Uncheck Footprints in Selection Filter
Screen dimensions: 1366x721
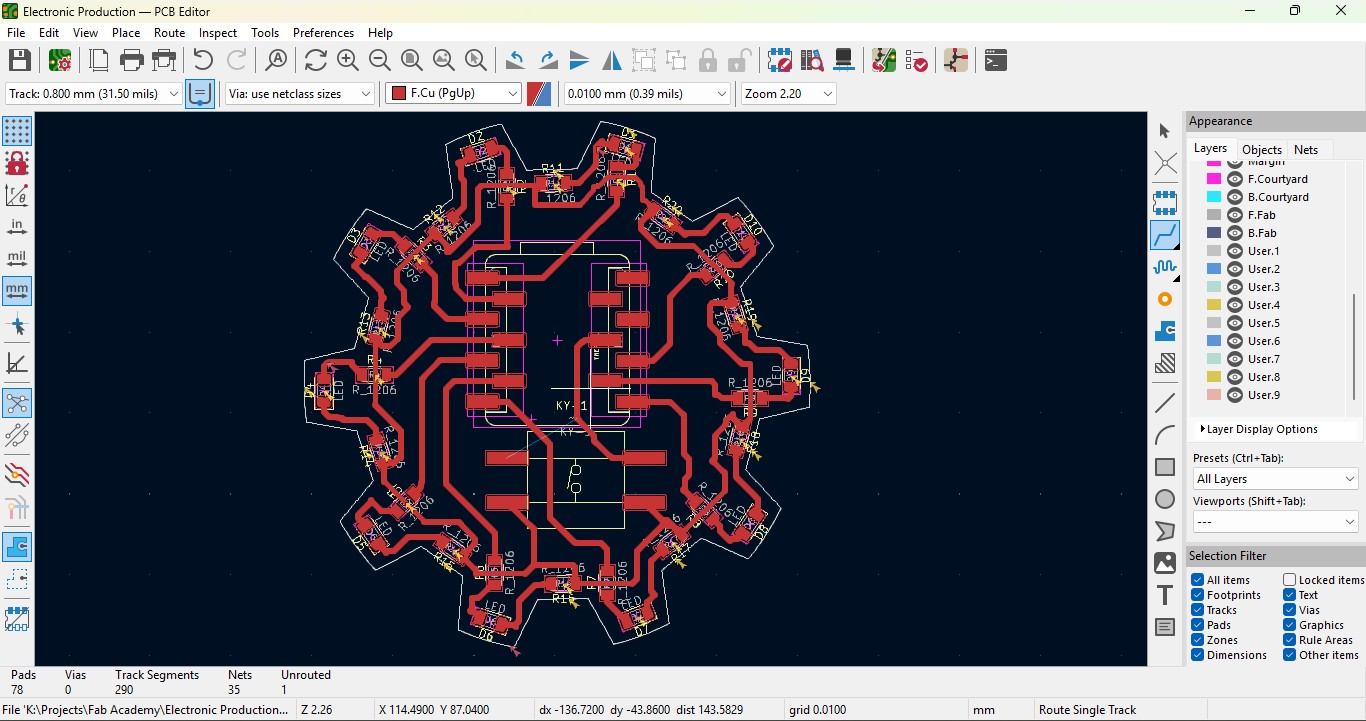[1197, 595]
